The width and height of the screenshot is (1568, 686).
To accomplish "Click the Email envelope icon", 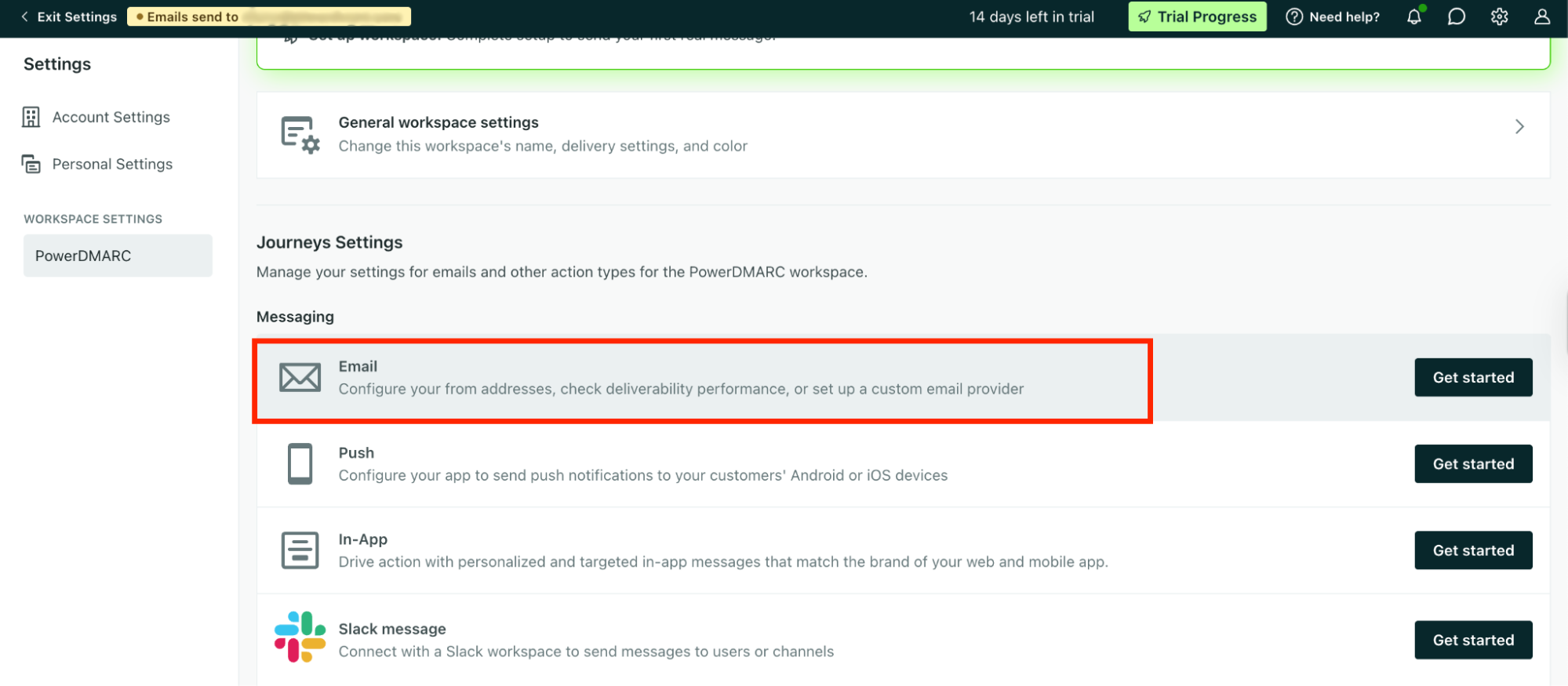I will point(300,377).
